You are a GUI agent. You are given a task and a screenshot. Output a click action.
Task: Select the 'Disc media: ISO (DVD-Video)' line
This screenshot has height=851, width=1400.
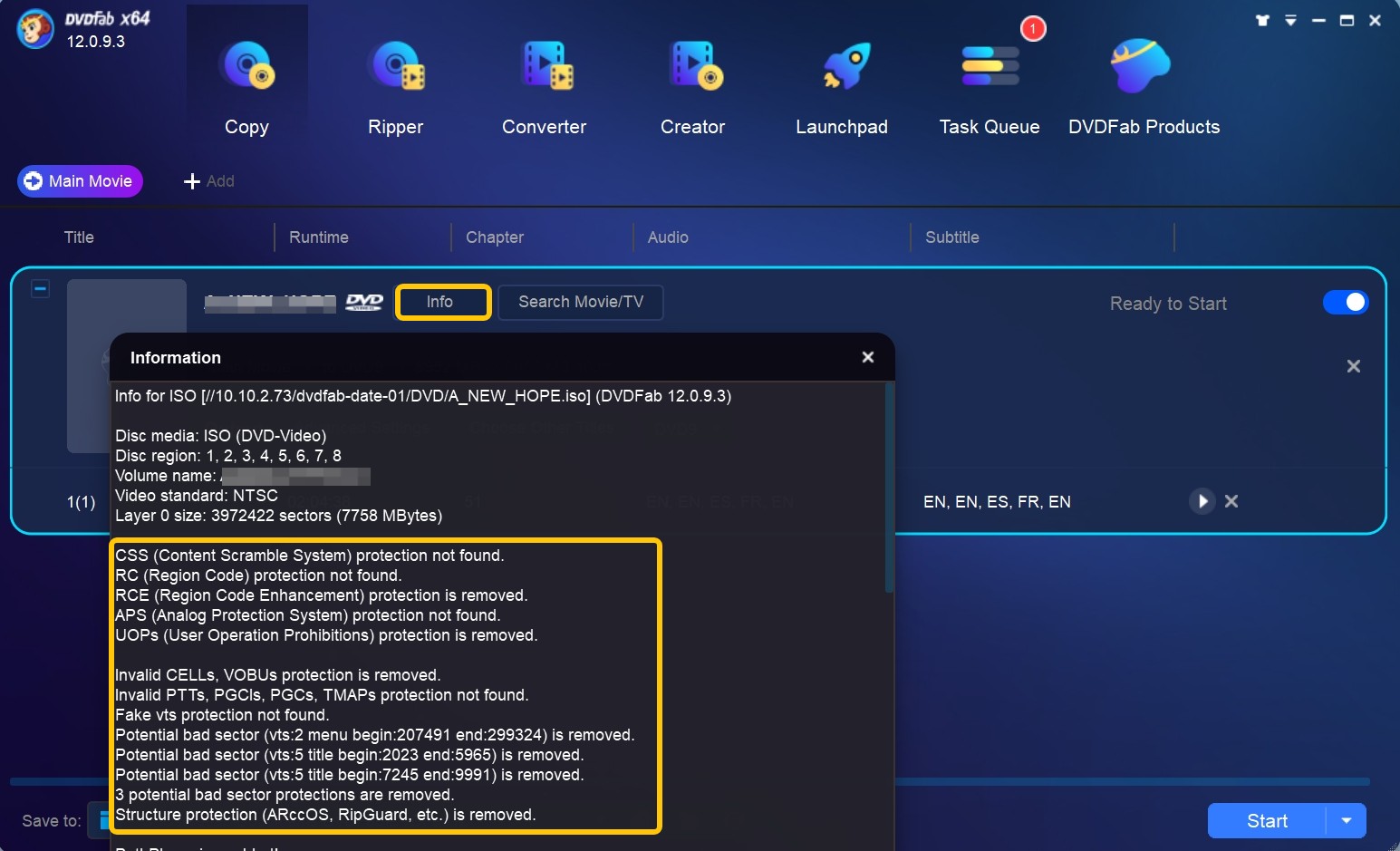pyautogui.click(x=221, y=436)
